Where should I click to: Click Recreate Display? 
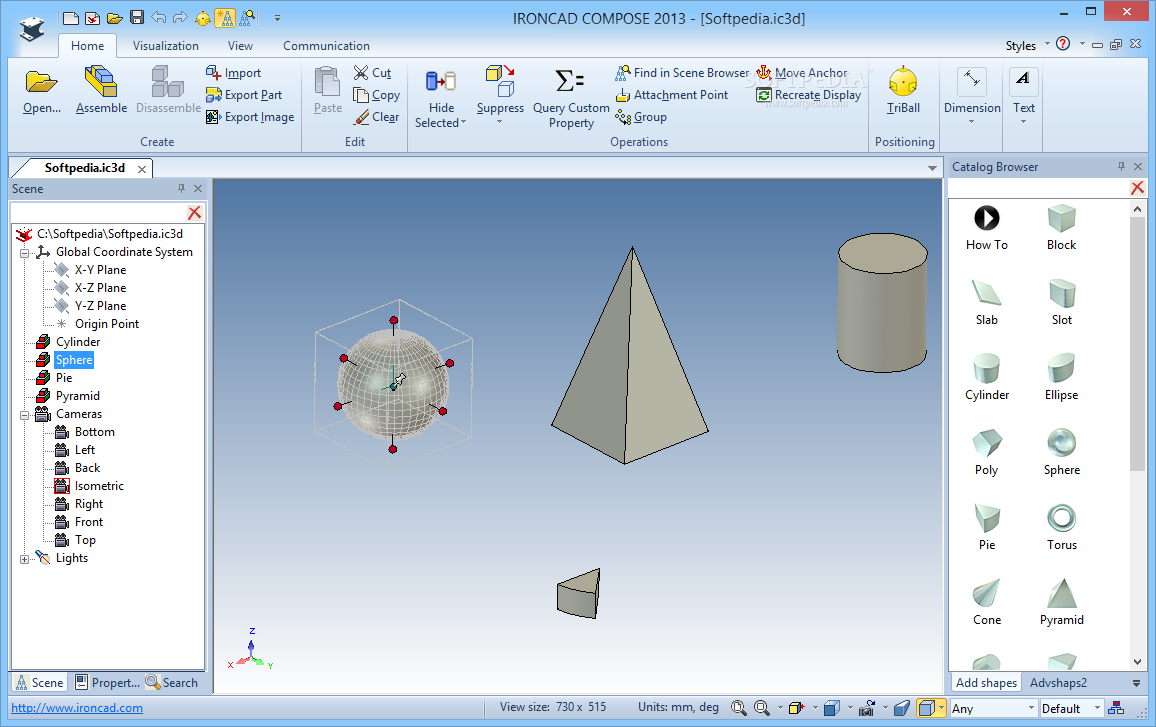[809, 95]
